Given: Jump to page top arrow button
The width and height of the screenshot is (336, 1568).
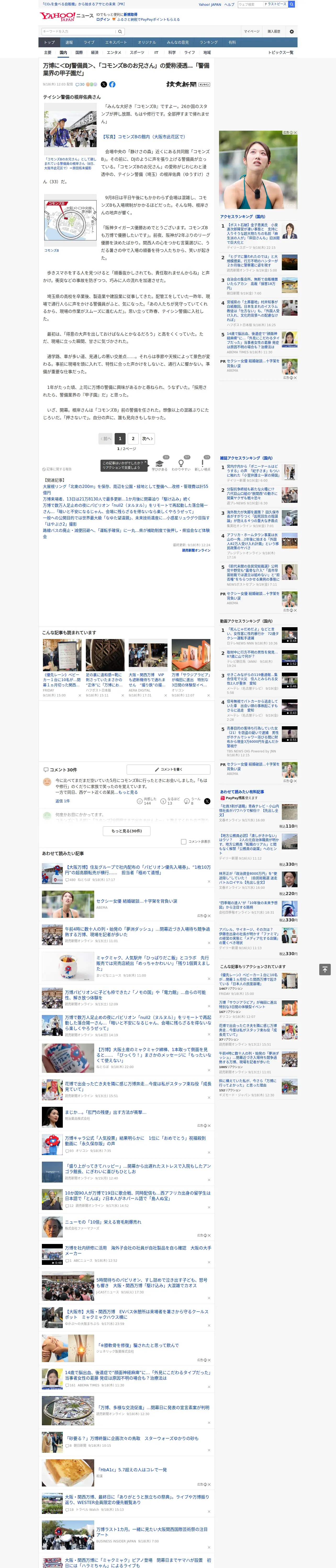Looking at the screenshot, I should tap(325, 969).
